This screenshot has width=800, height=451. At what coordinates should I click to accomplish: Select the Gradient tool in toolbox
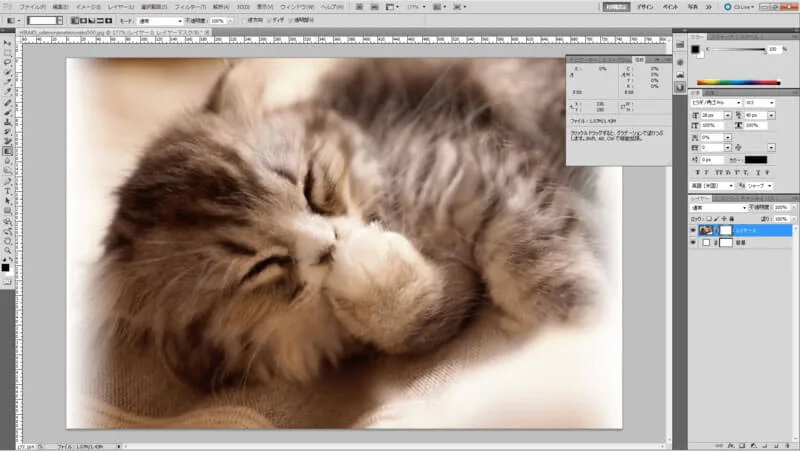click(8, 151)
